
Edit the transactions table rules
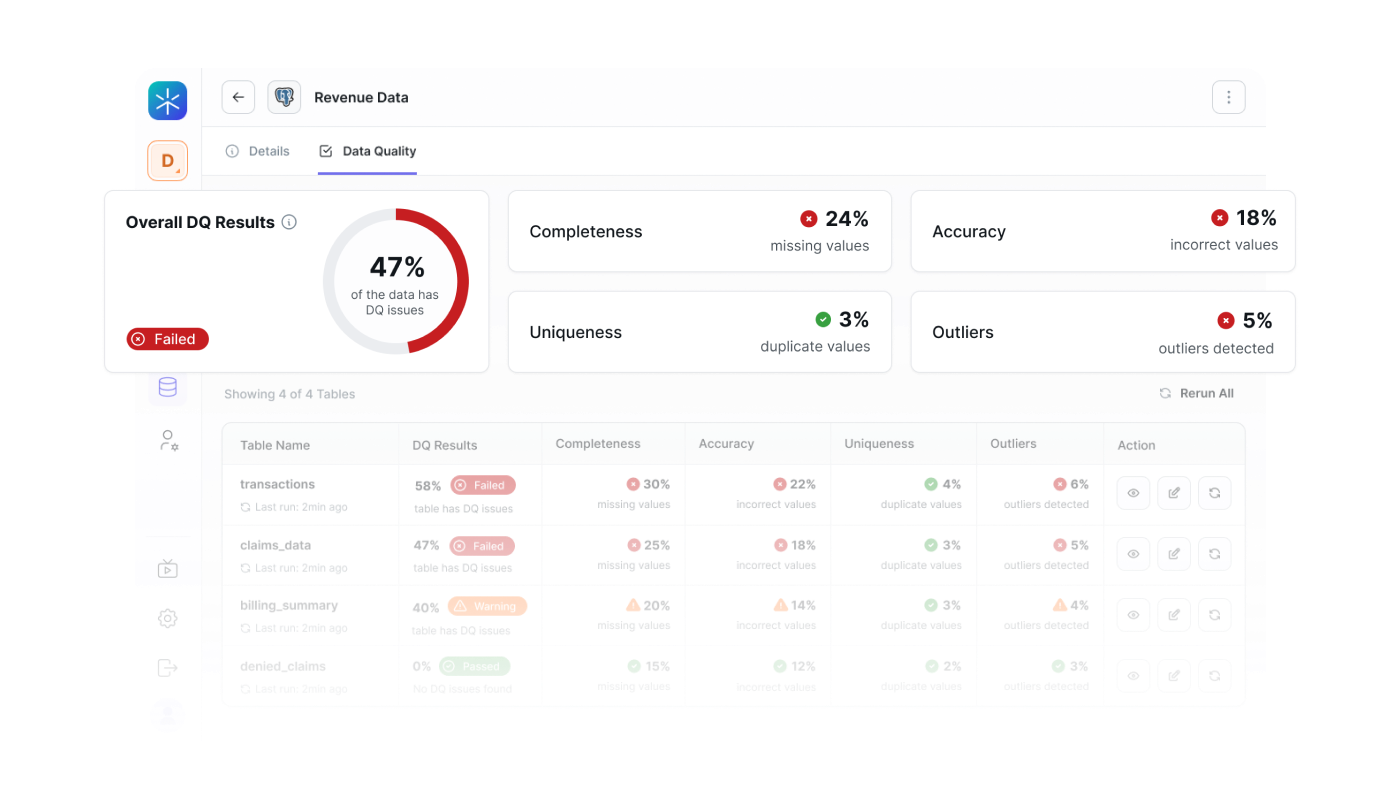click(x=1174, y=493)
